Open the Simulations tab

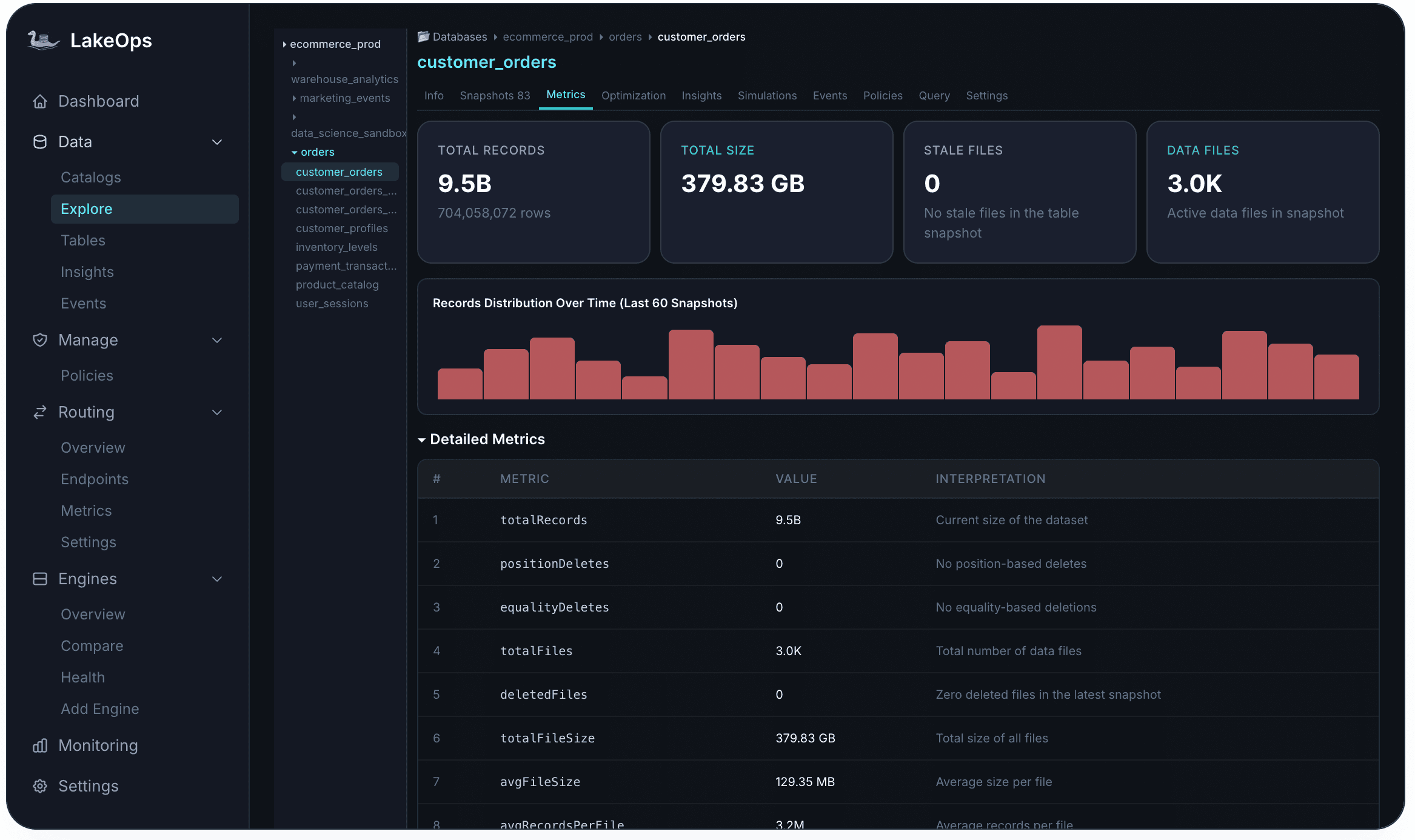[767, 96]
